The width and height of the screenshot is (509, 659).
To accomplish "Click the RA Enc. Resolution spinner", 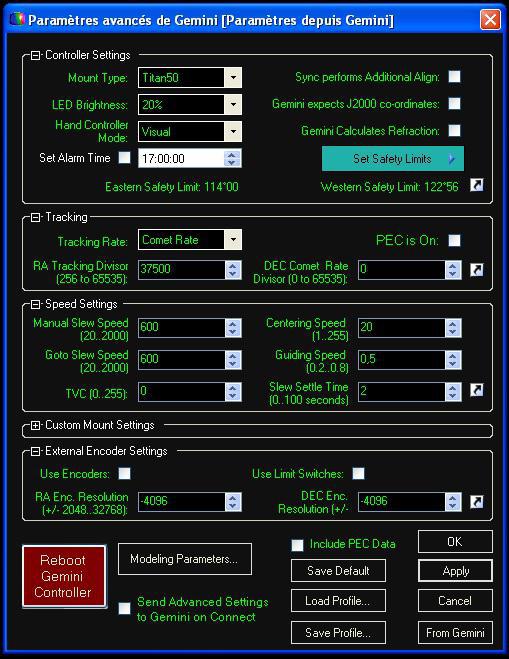I will click(x=233, y=501).
